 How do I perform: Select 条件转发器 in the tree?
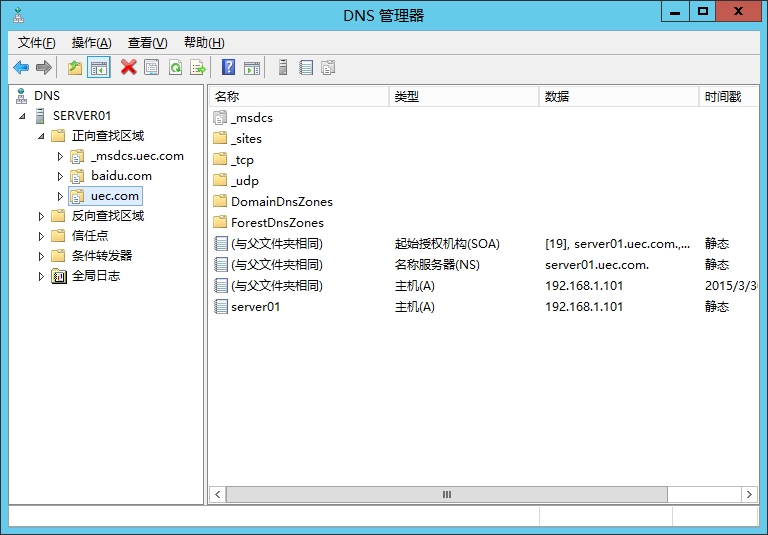click(102, 256)
